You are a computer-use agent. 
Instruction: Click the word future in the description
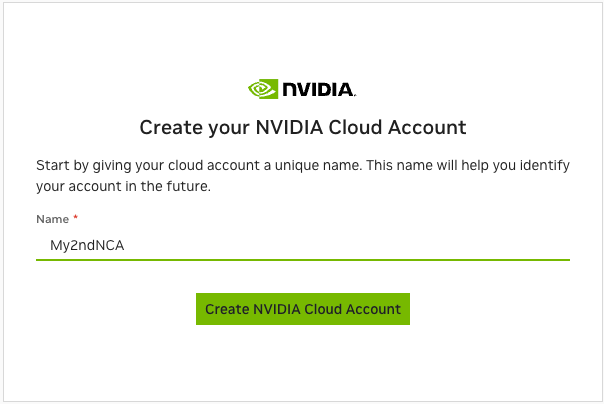pos(186,186)
